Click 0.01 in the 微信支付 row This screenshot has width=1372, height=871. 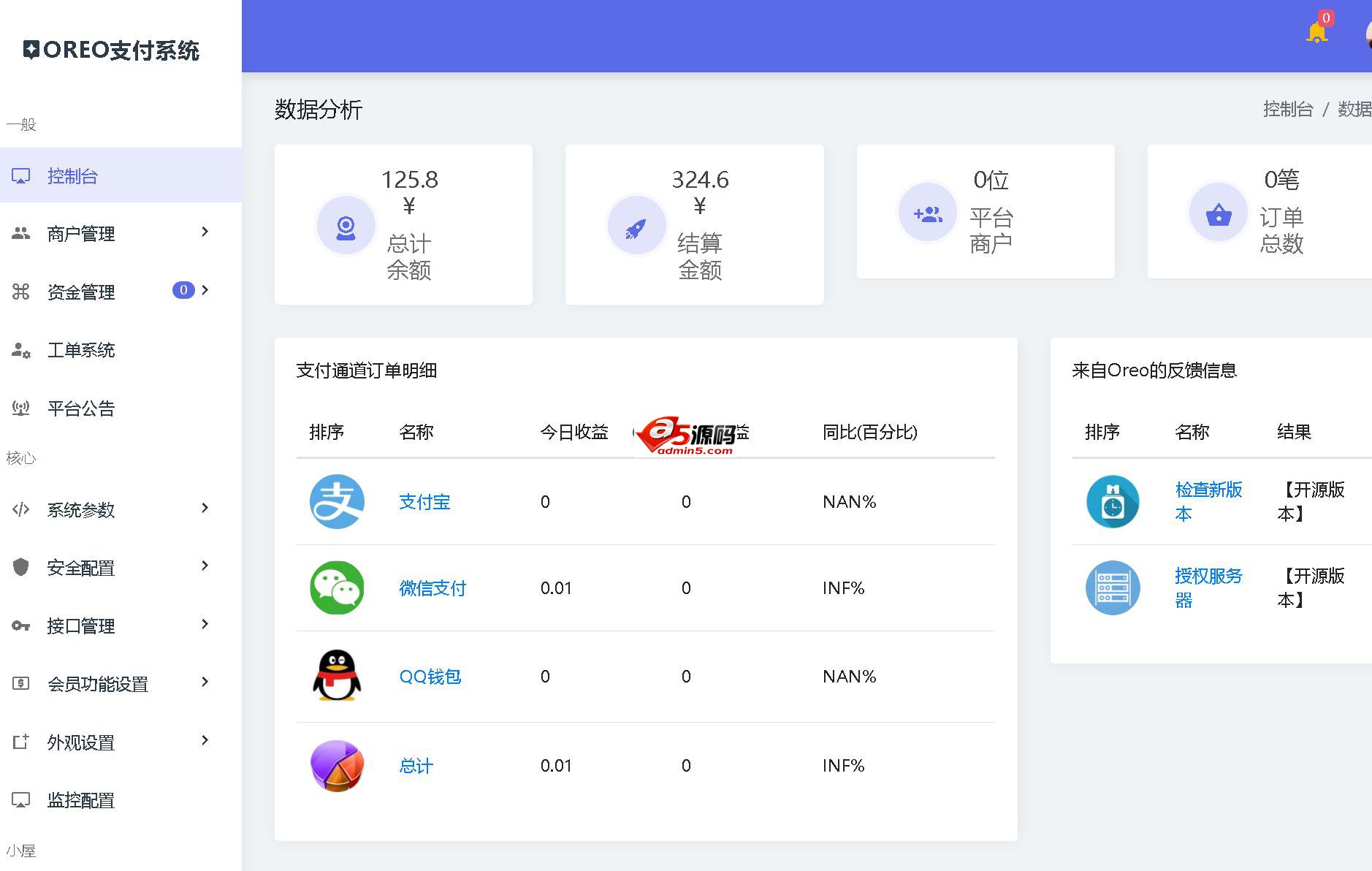coord(556,588)
